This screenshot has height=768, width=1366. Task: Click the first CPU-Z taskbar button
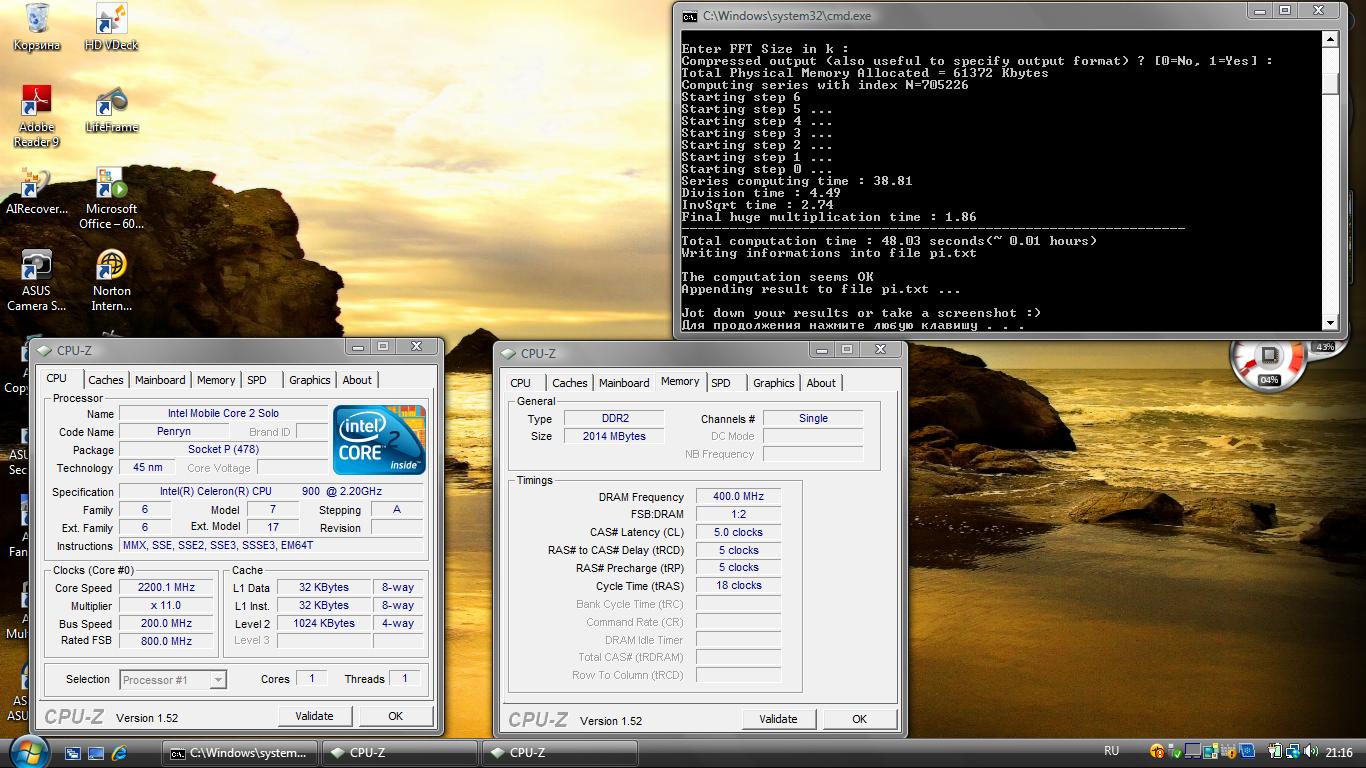tap(400, 753)
